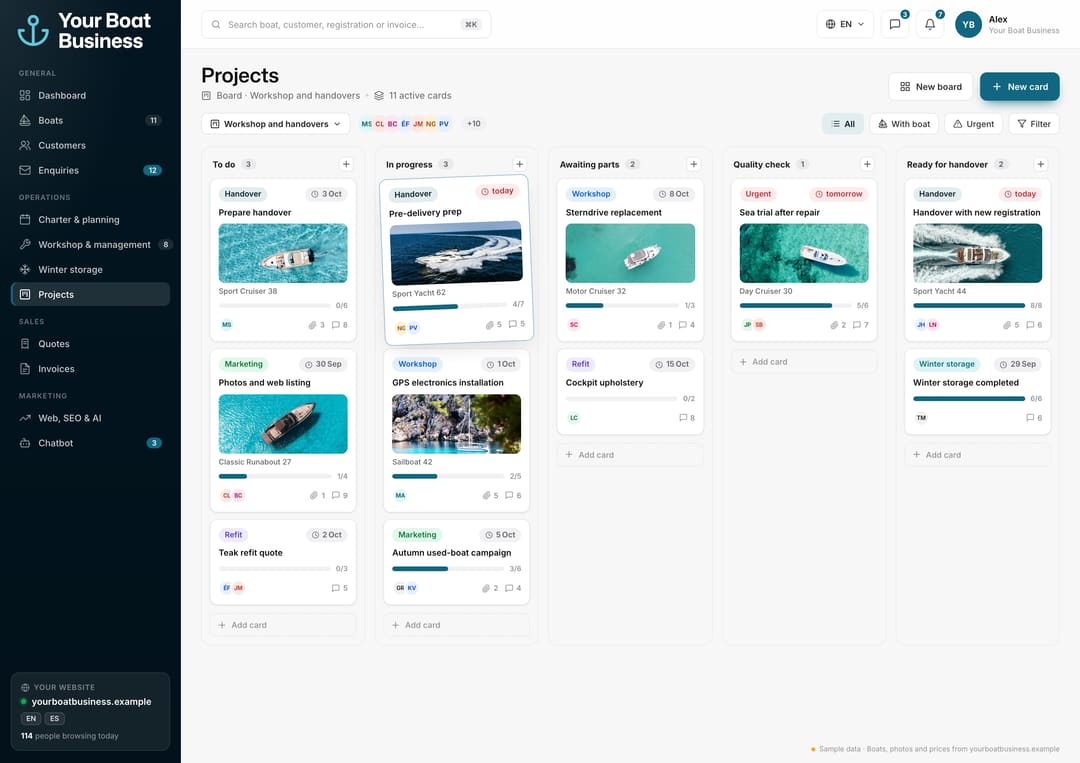Open yourboatbusiness.example website link
Image resolution: width=1080 pixels, height=763 pixels.
point(92,702)
